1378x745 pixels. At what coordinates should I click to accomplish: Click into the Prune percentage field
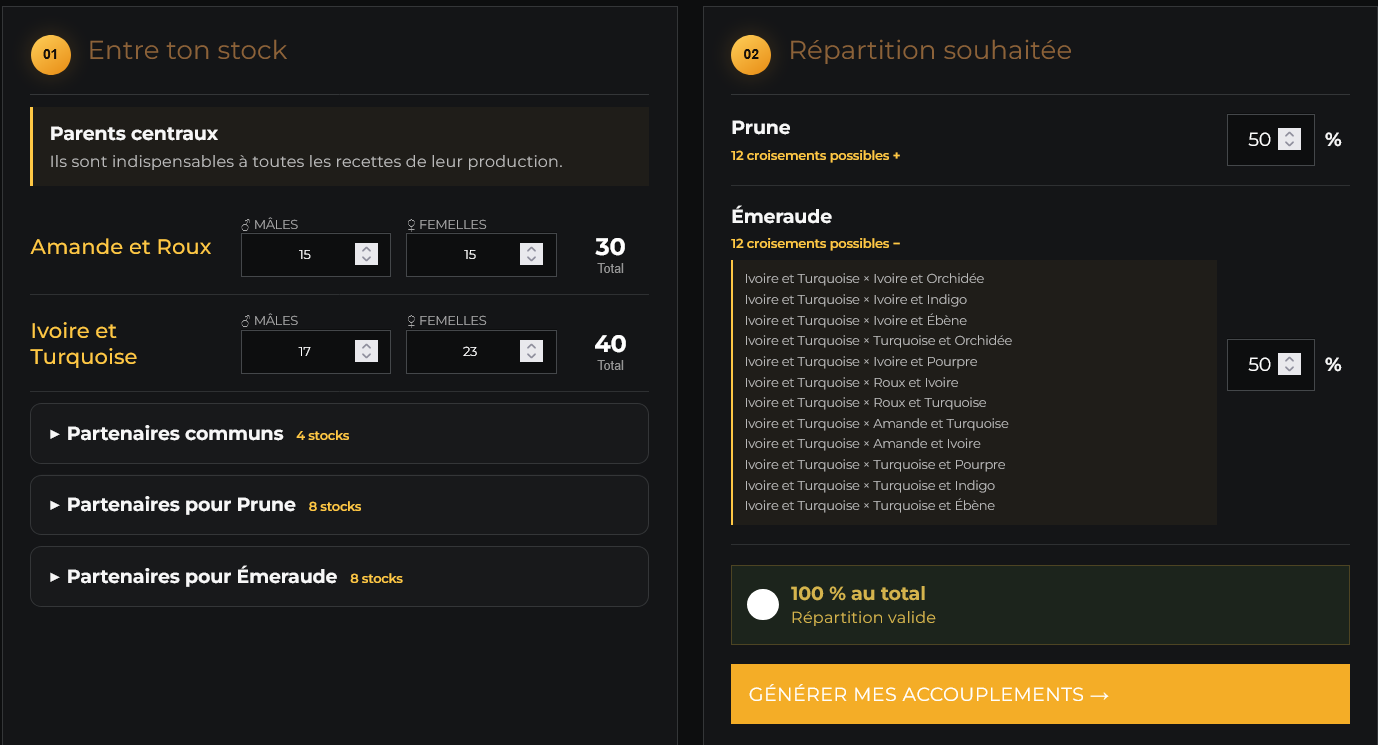[1271, 140]
